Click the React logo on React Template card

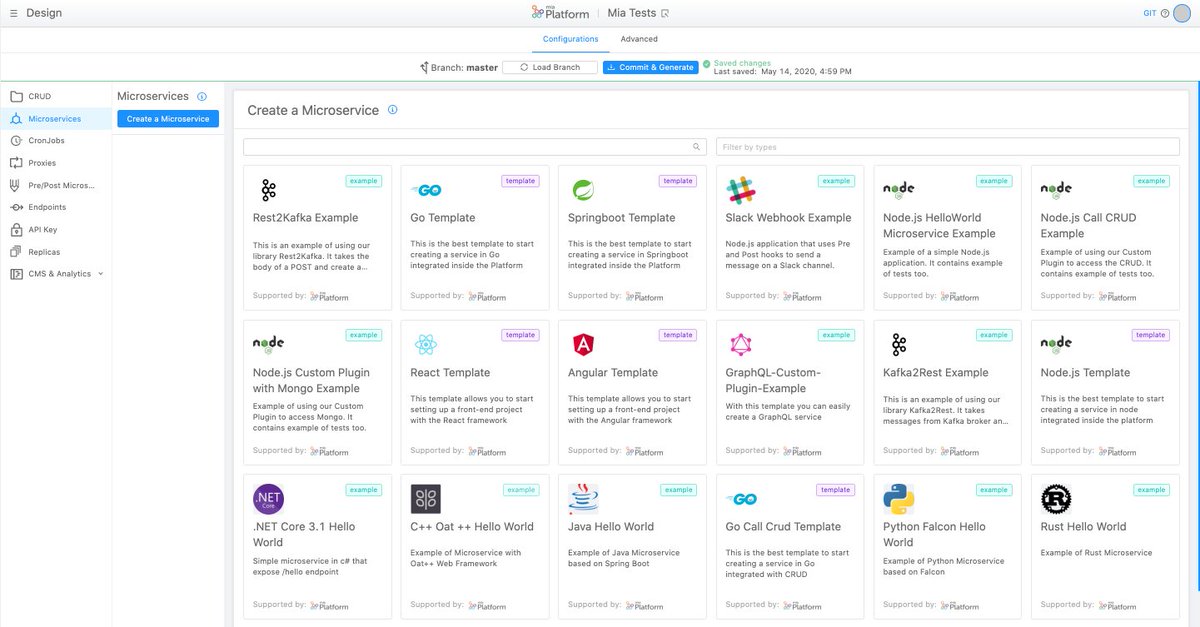point(426,345)
